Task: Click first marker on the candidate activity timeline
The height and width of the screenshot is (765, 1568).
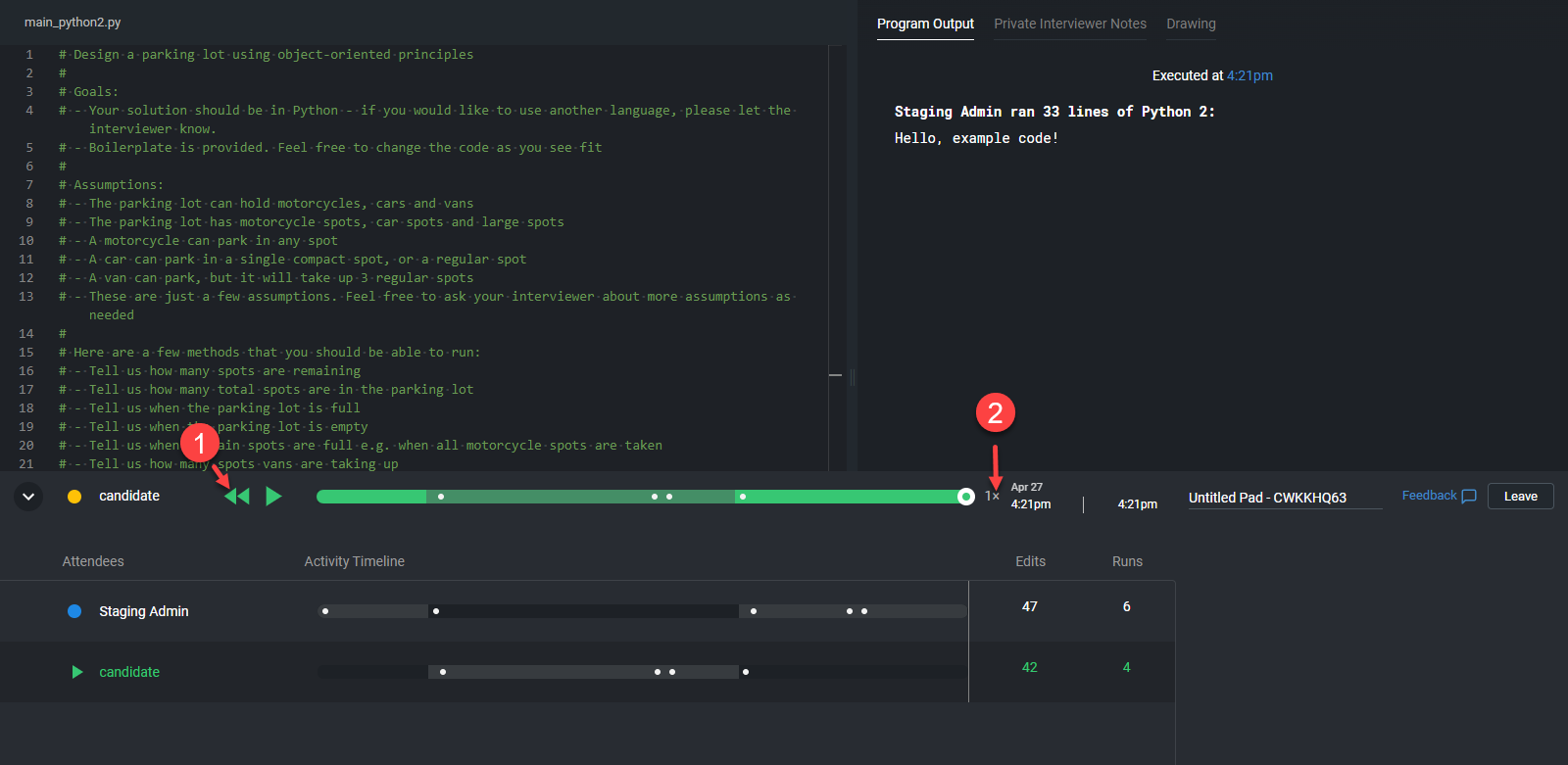Action: [x=443, y=672]
